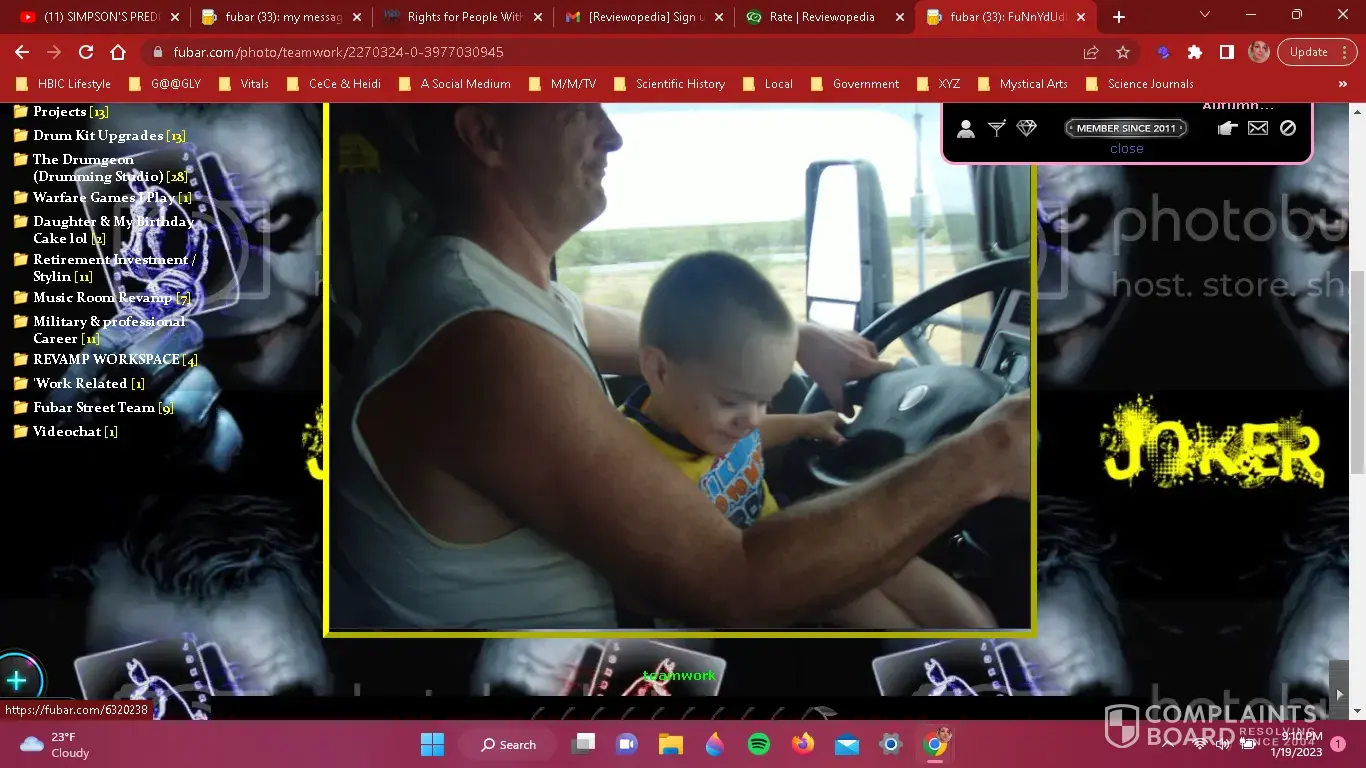Open the Chrome profile avatar

(x=1259, y=52)
